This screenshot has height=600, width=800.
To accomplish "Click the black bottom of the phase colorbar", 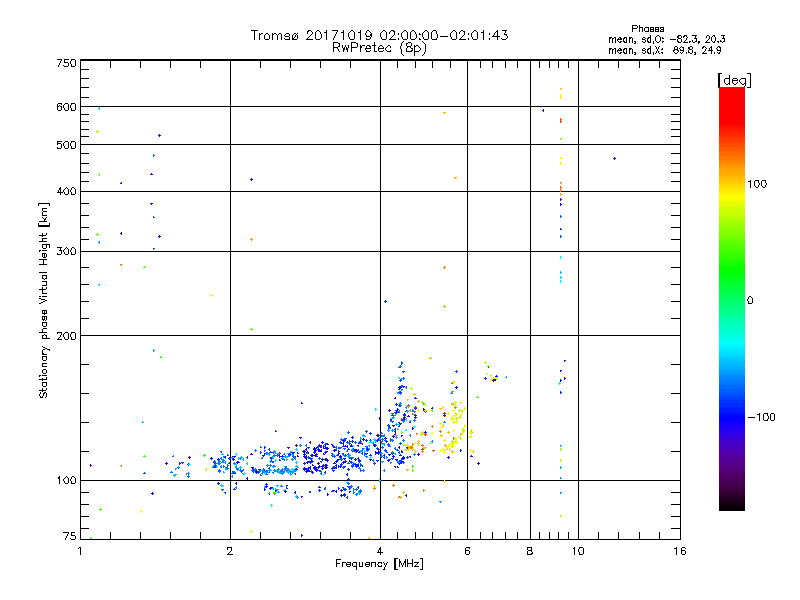I will [x=732, y=503].
